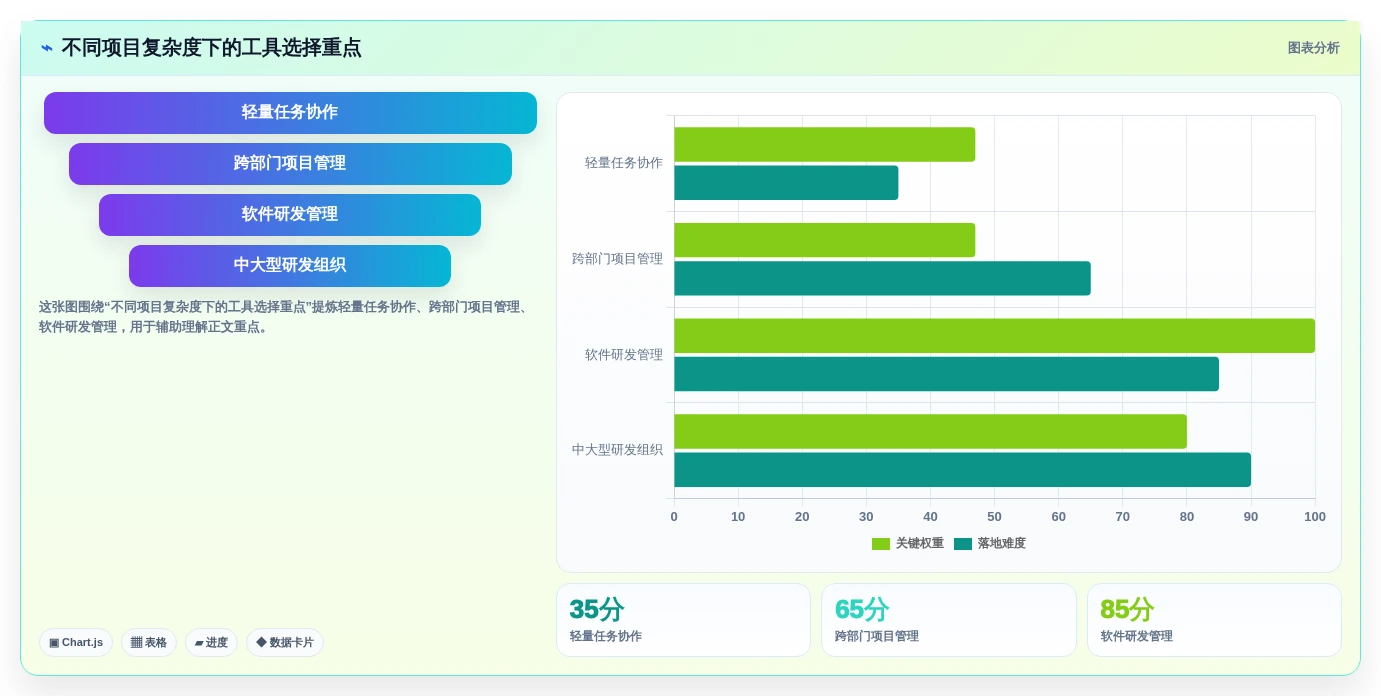This screenshot has height=696, width=1381.
Task: Click the lightning icon beside the title
Action: 47,48
